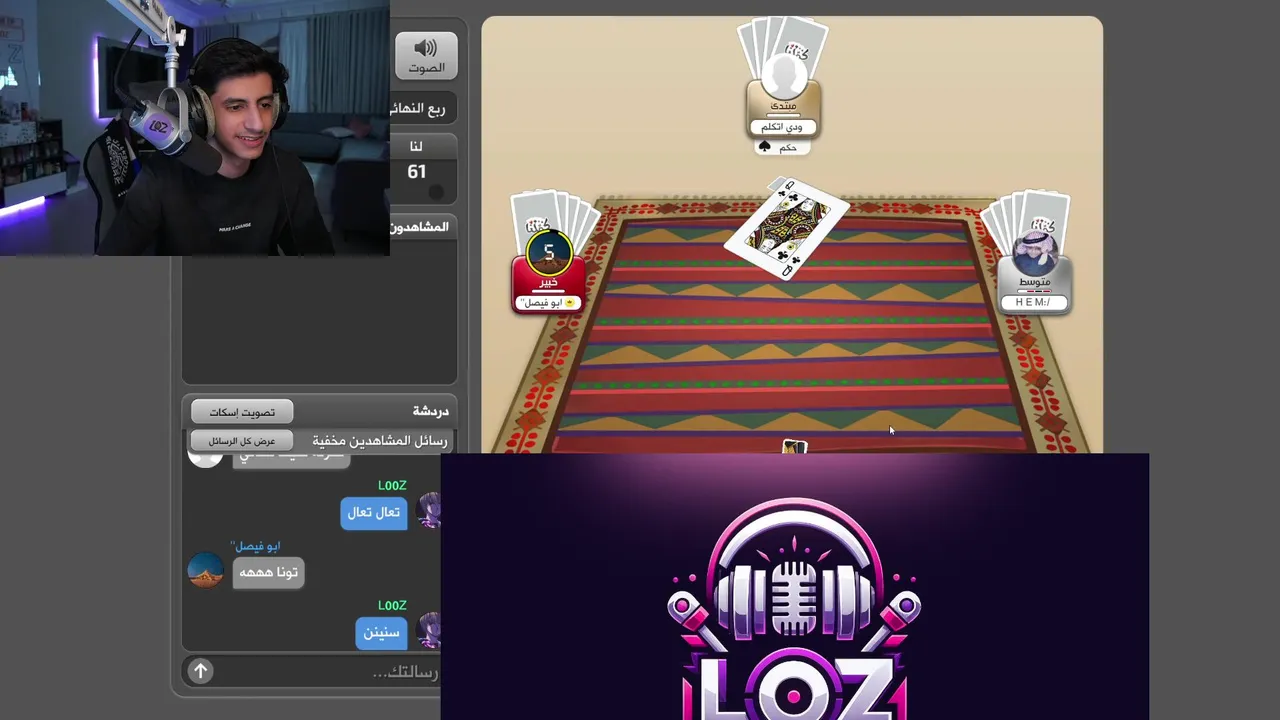Click the متوسط rank label on right player
The height and width of the screenshot is (720, 1280).
(x=1034, y=282)
